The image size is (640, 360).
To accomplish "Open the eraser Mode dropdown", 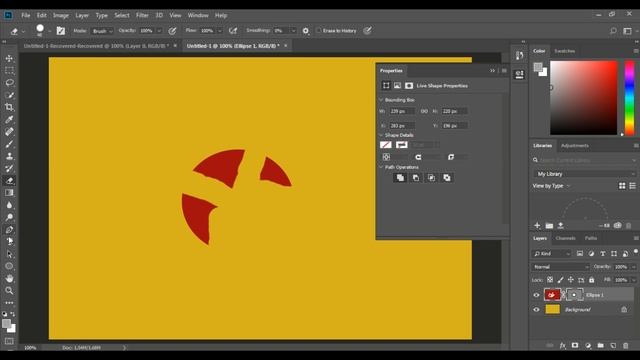I will 102,31.
